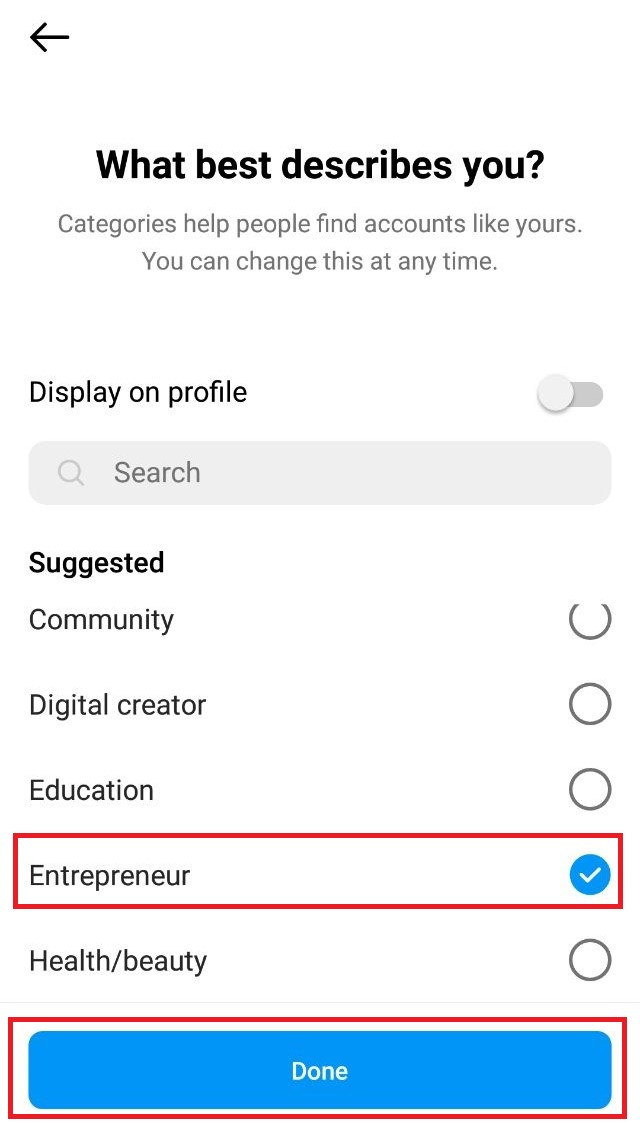Click the Community category label
Image resolution: width=640 pixels, height=1123 pixels.
pyautogui.click(x=101, y=620)
